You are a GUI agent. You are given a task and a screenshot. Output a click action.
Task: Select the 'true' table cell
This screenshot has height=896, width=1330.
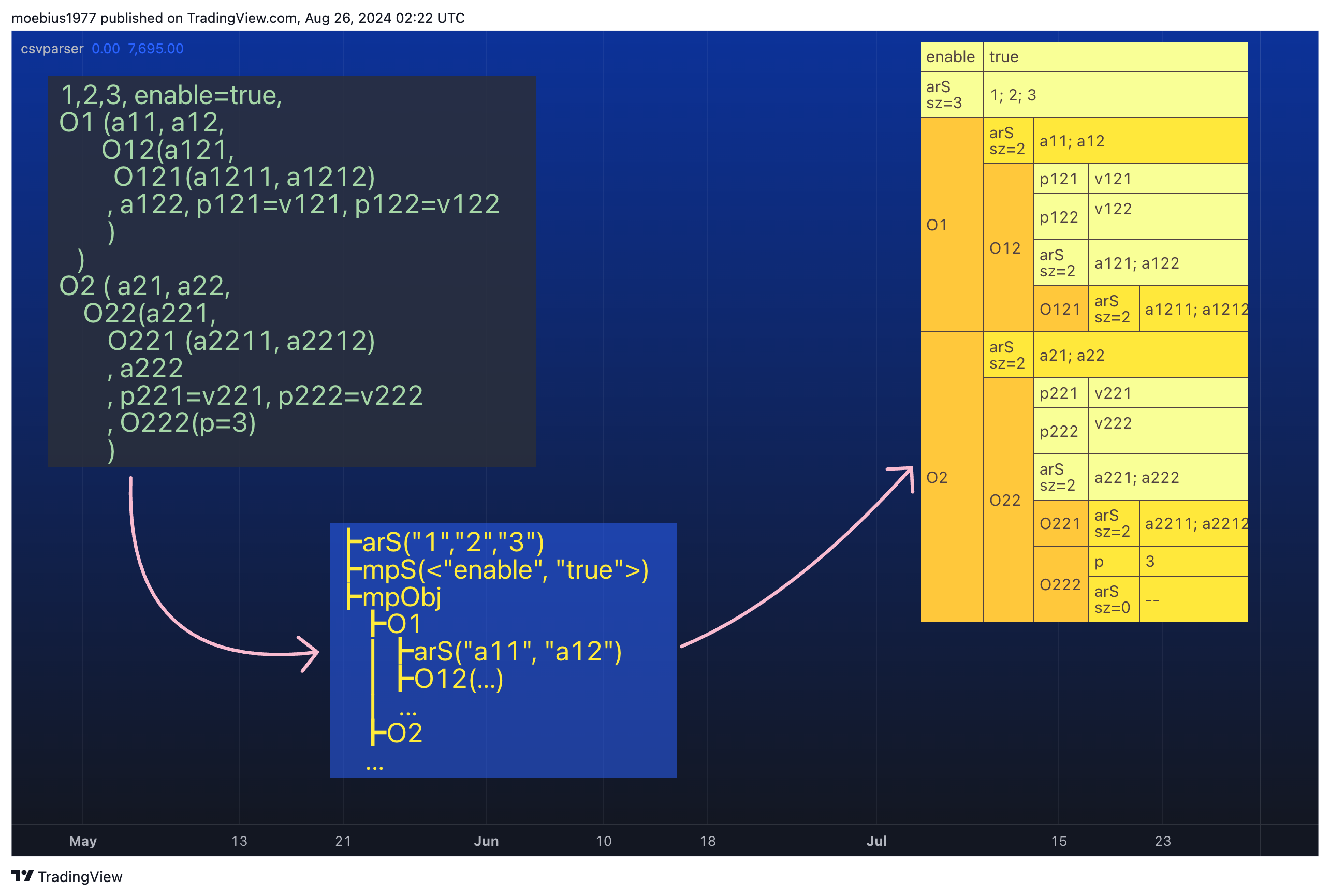tap(1116, 56)
